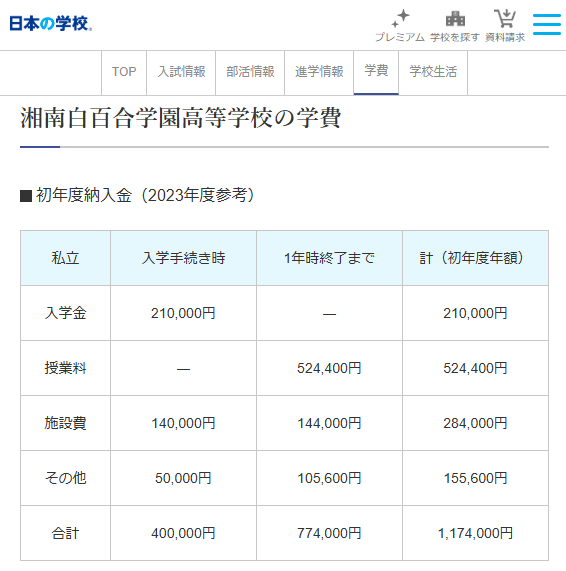566x571 pixels.
Task: Open the 進学情報 tab
Action: pos(319,72)
